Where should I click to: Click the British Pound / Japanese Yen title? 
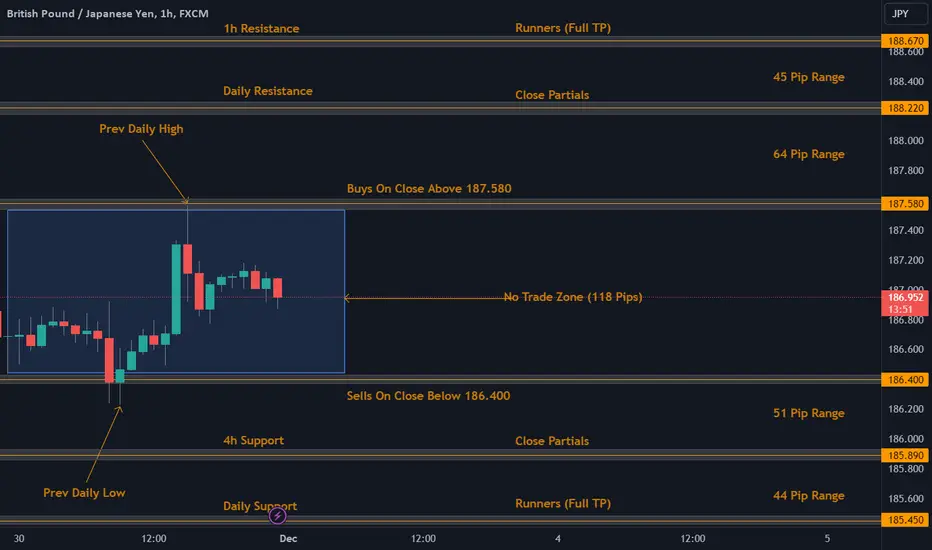[108, 13]
